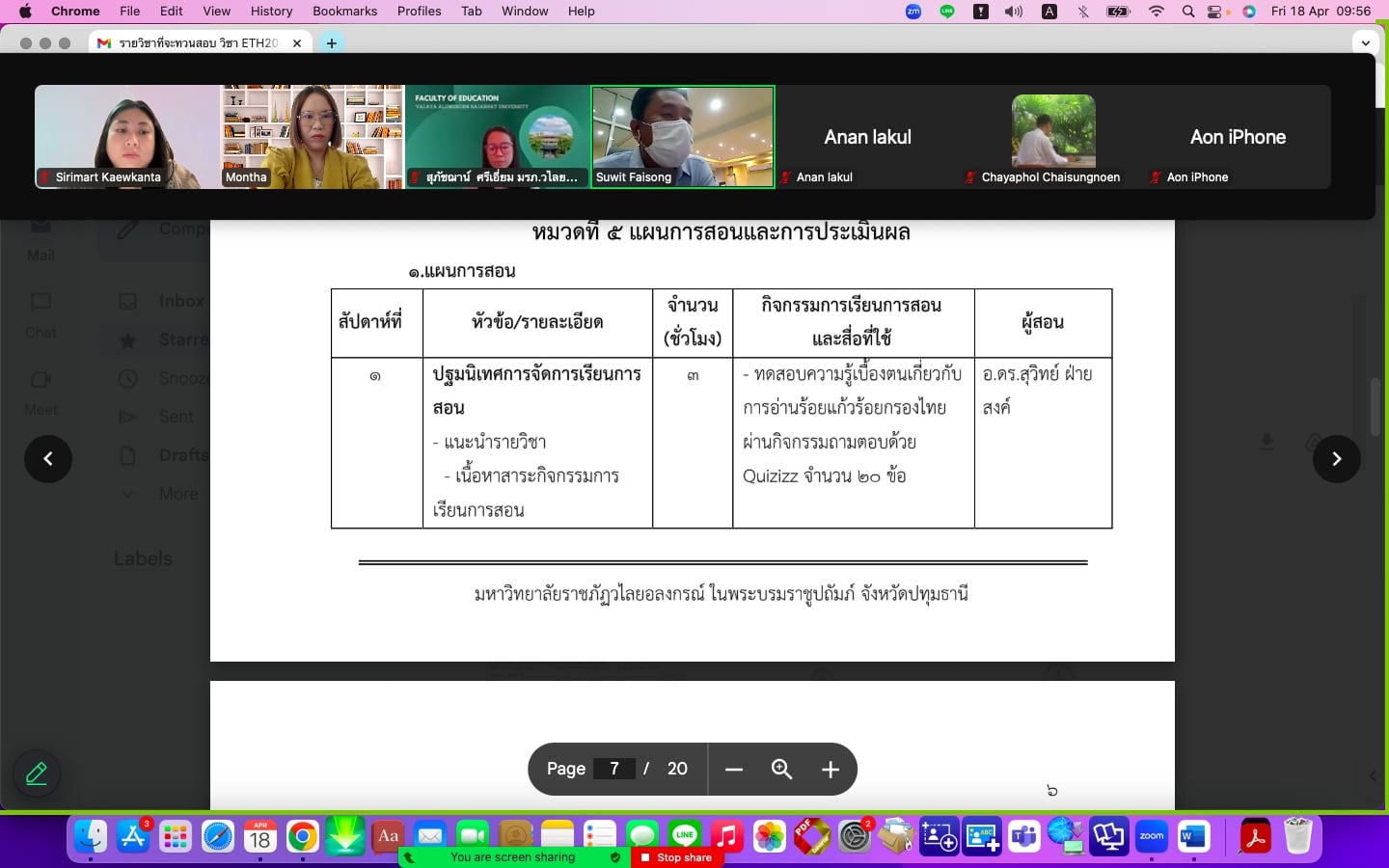Viewport: 1389px width, 868px height.
Task: Zoom in with the plus icon
Action: tap(831, 770)
